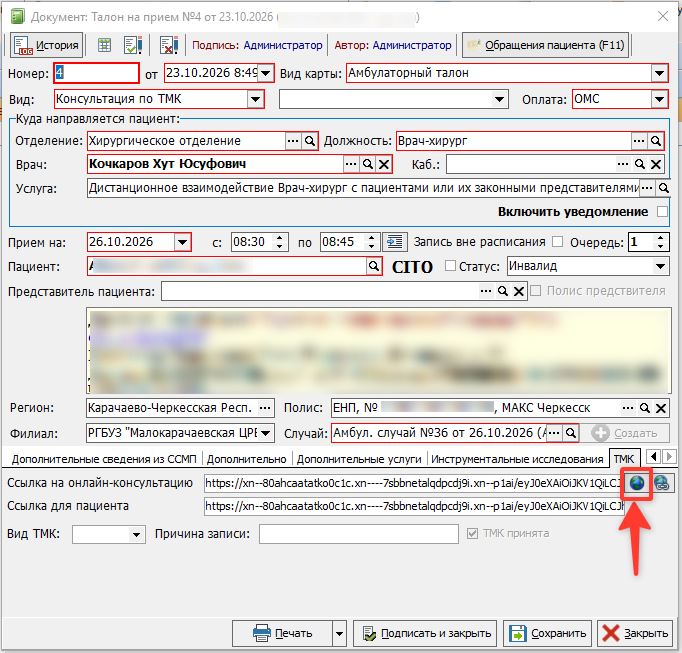Clear the Врач field with X
This screenshot has width=682, height=653.
[384, 164]
